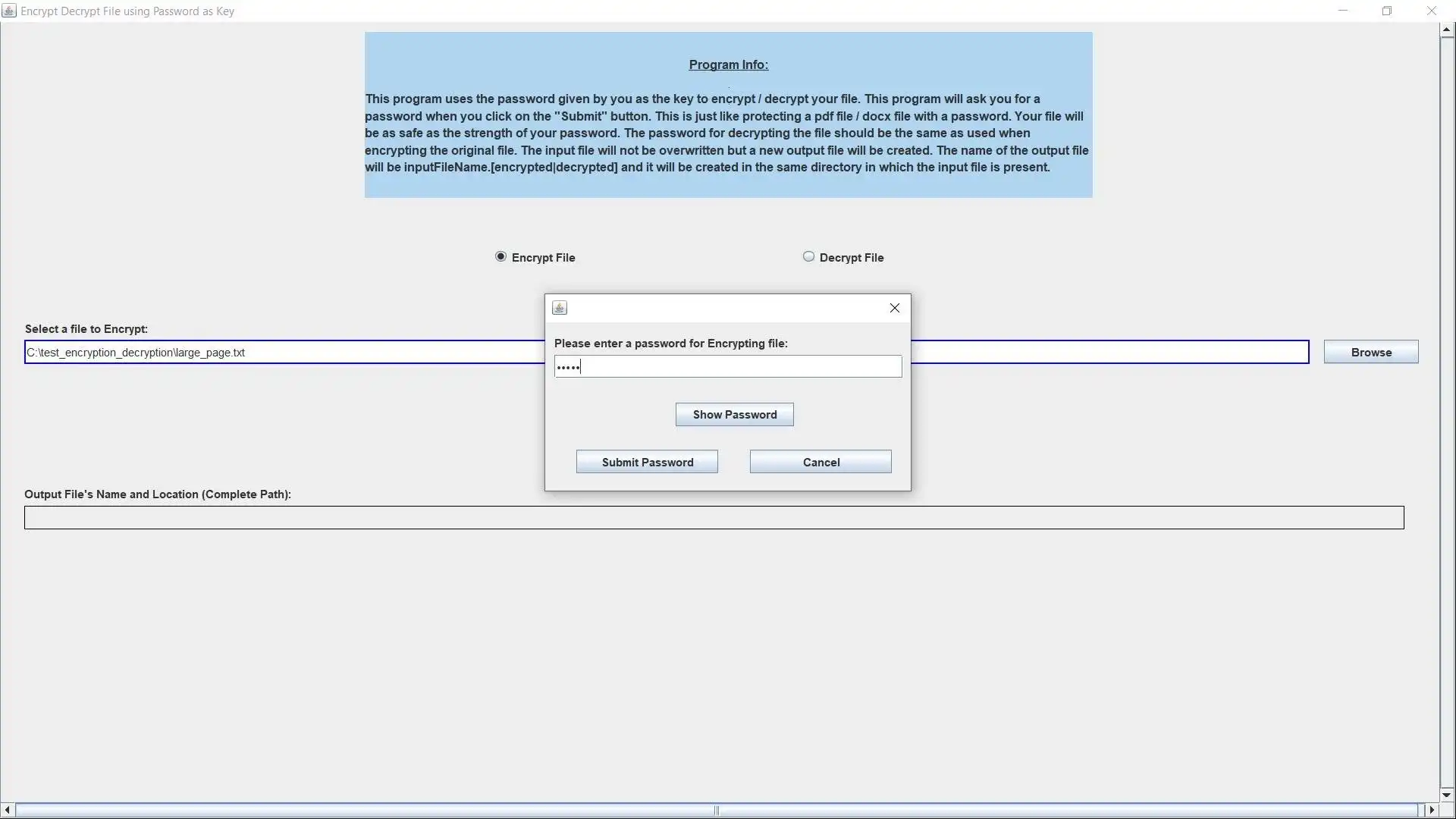Click the window close button top-right
The image size is (1456, 819).
point(1434,11)
